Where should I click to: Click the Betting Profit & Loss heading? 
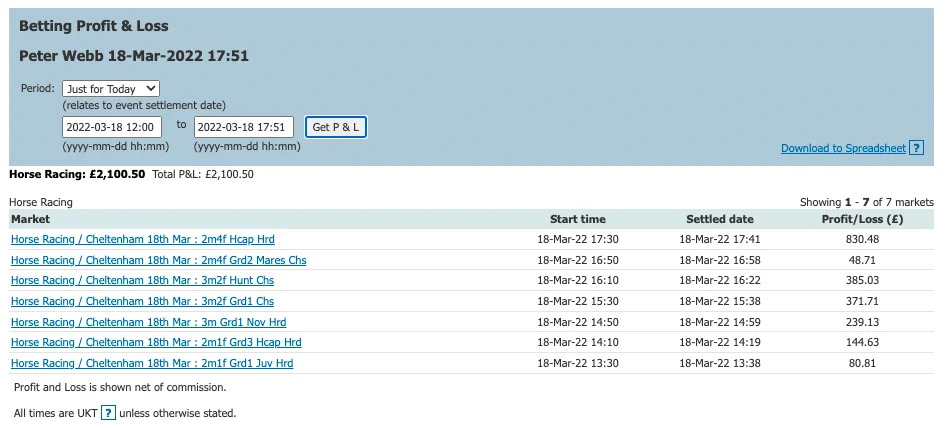coord(94,26)
